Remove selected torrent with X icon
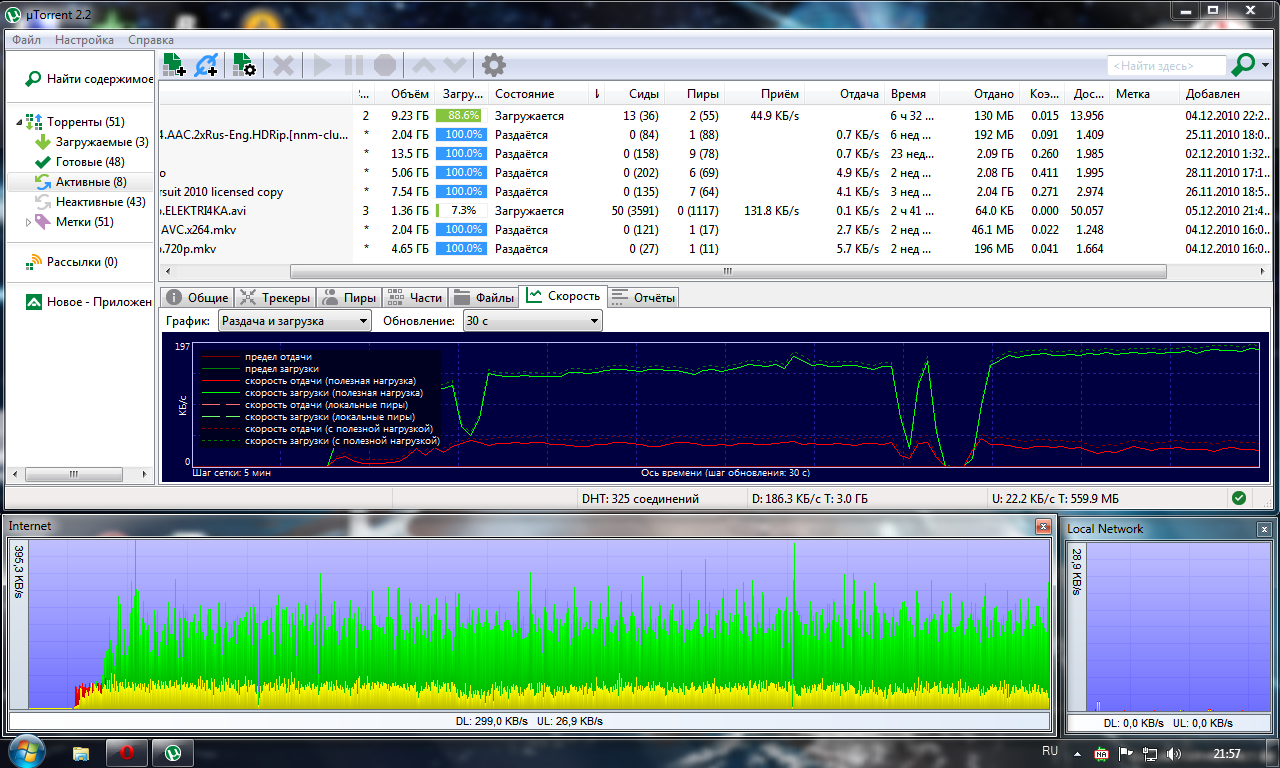Screen dimensions: 1280x768 (284, 65)
